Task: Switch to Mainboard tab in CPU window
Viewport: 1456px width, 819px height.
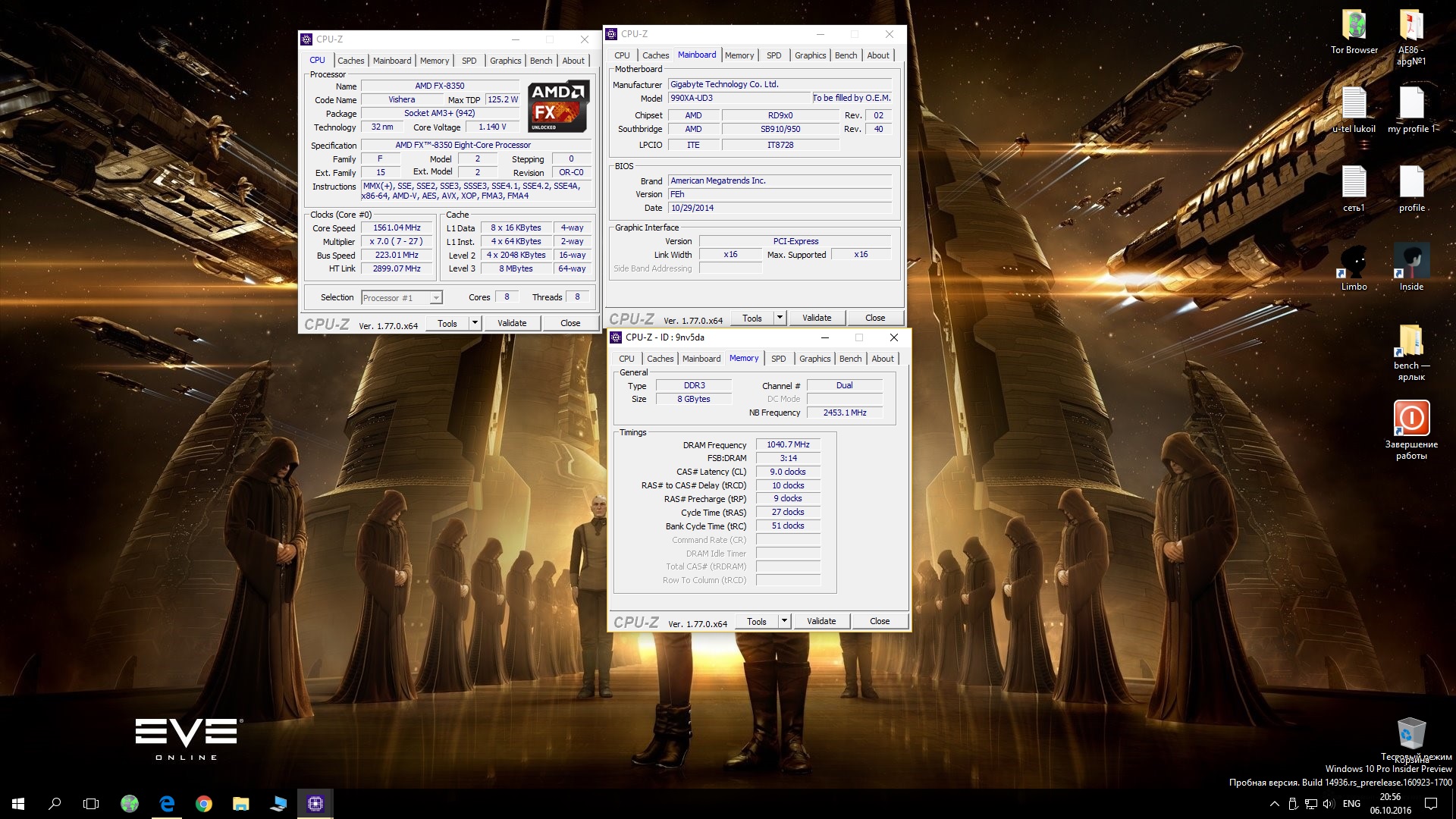Action: point(392,61)
